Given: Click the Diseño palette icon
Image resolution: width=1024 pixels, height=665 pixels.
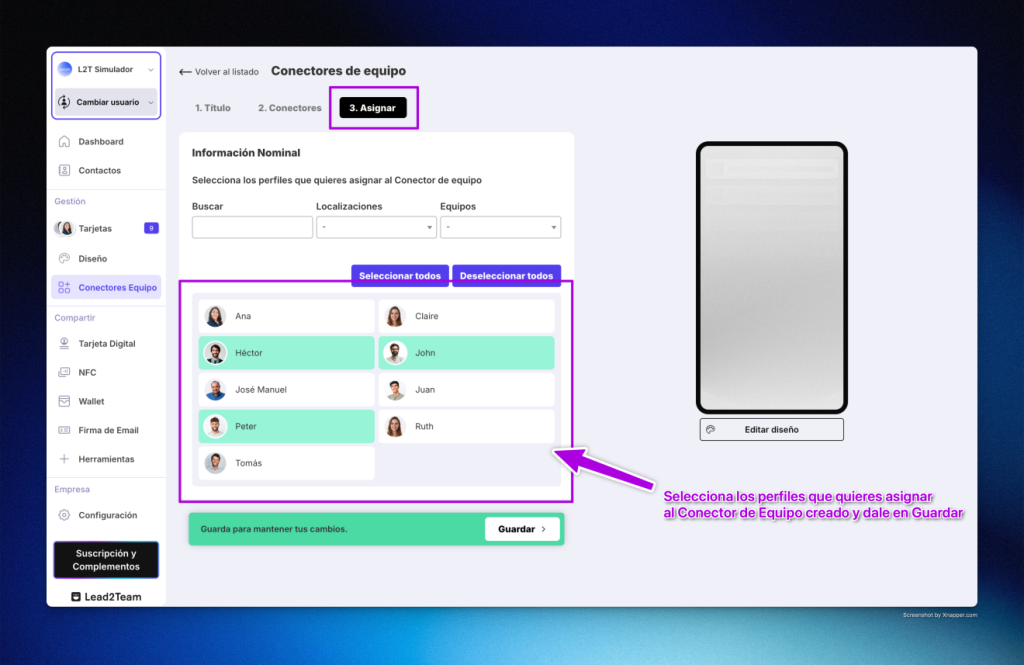Looking at the screenshot, I should tap(64, 259).
